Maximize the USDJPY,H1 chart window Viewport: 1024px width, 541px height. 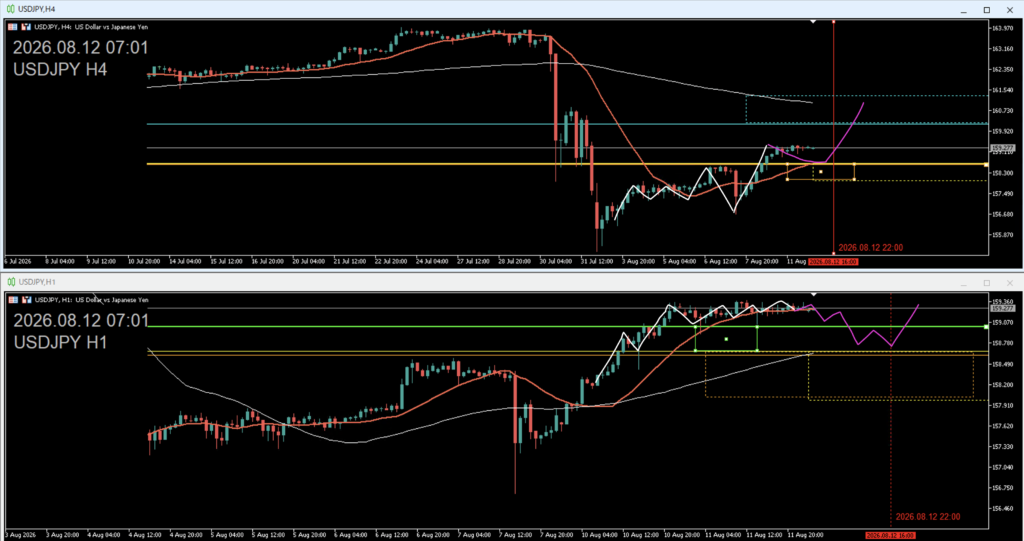987,283
